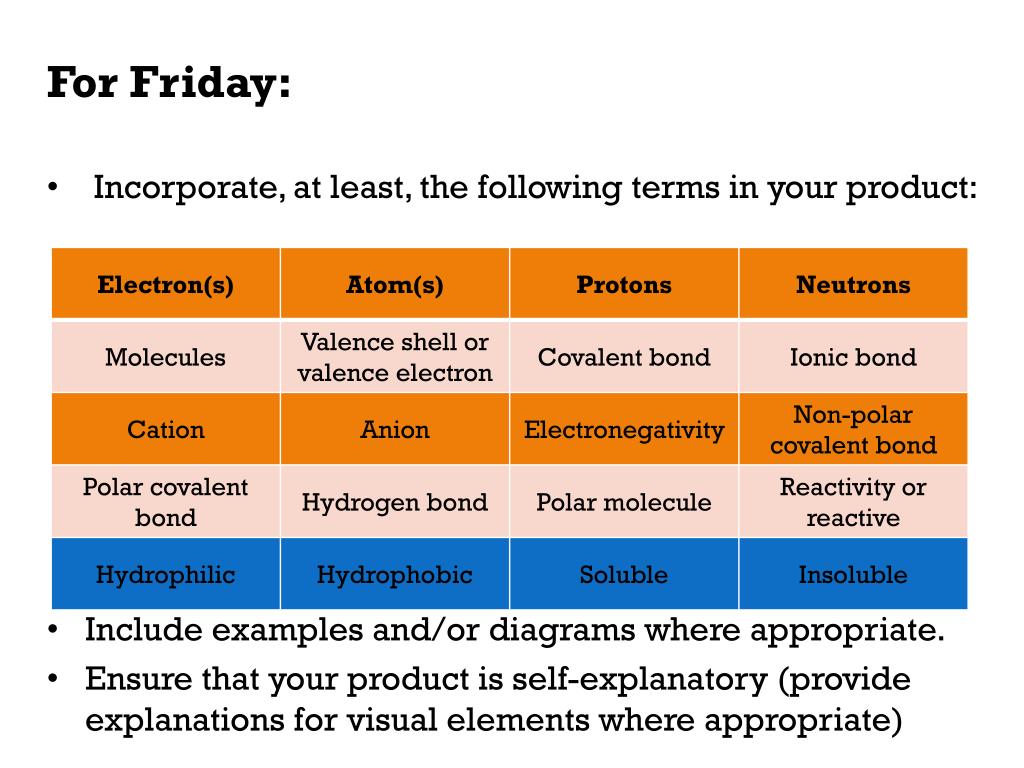Click the Ionic bond cell
Image resolution: width=1024 pixels, height=768 pixels.
click(854, 357)
